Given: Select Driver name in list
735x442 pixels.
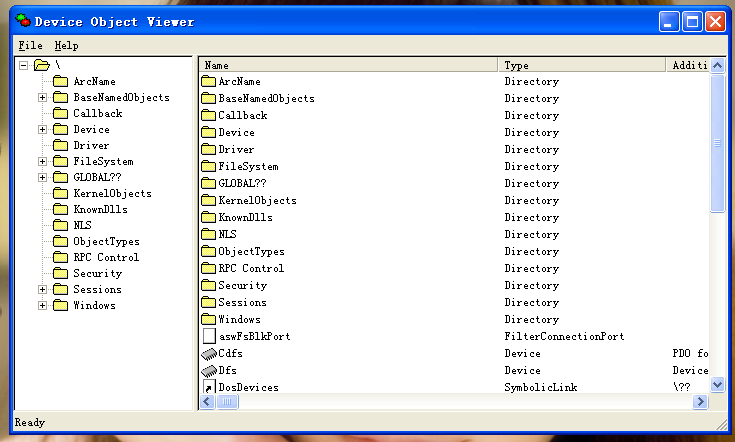Looking at the screenshot, I should point(236,150).
